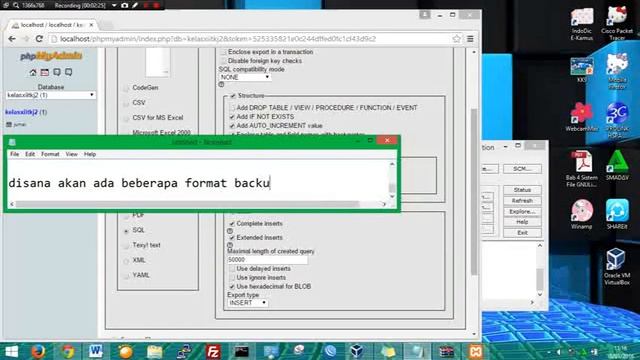
Task: Enable Use ignore inserts
Action: click(x=232, y=278)
